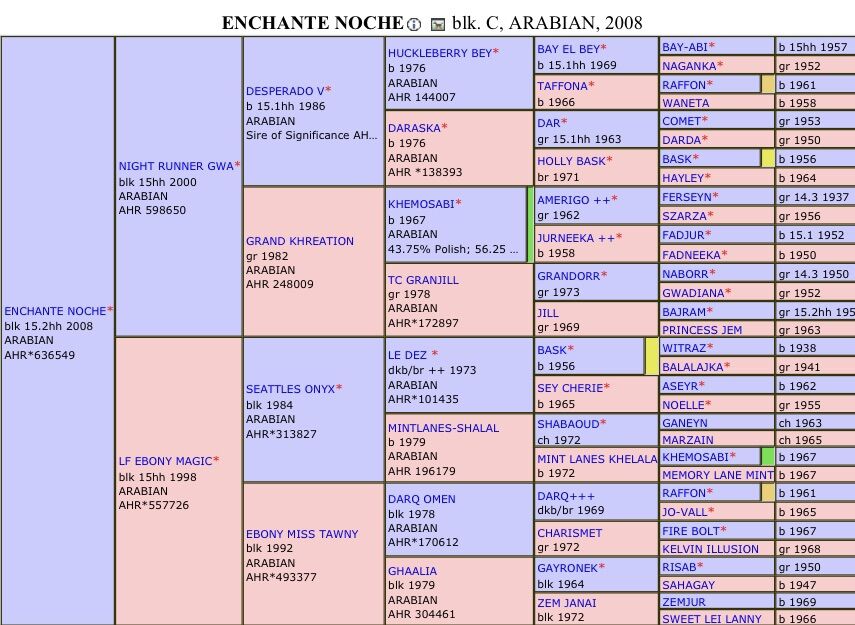This screenshot has height=625, width=855.
Task: Open the SWEET LEI LANNY link
Action: [x=711, y=619]
